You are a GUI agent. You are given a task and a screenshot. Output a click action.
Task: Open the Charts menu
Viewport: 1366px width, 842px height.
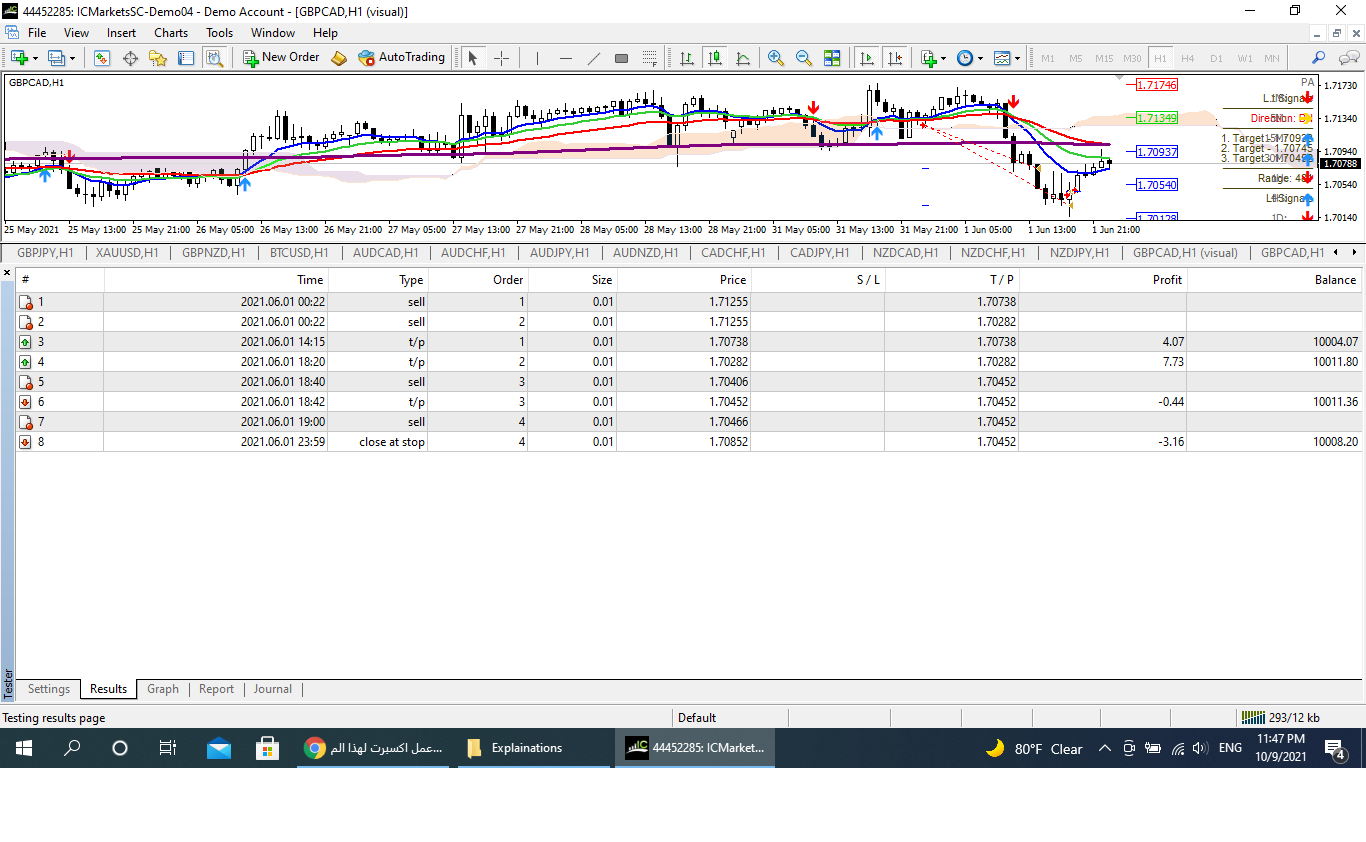tap(171, 33)
